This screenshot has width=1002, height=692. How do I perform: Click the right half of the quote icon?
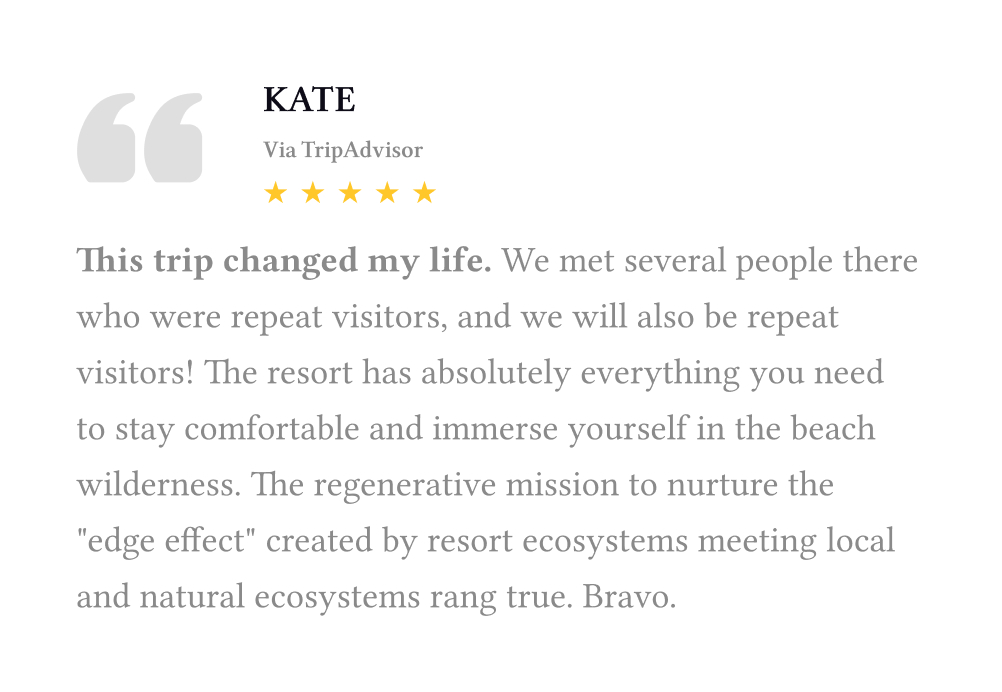pos(173,137)
